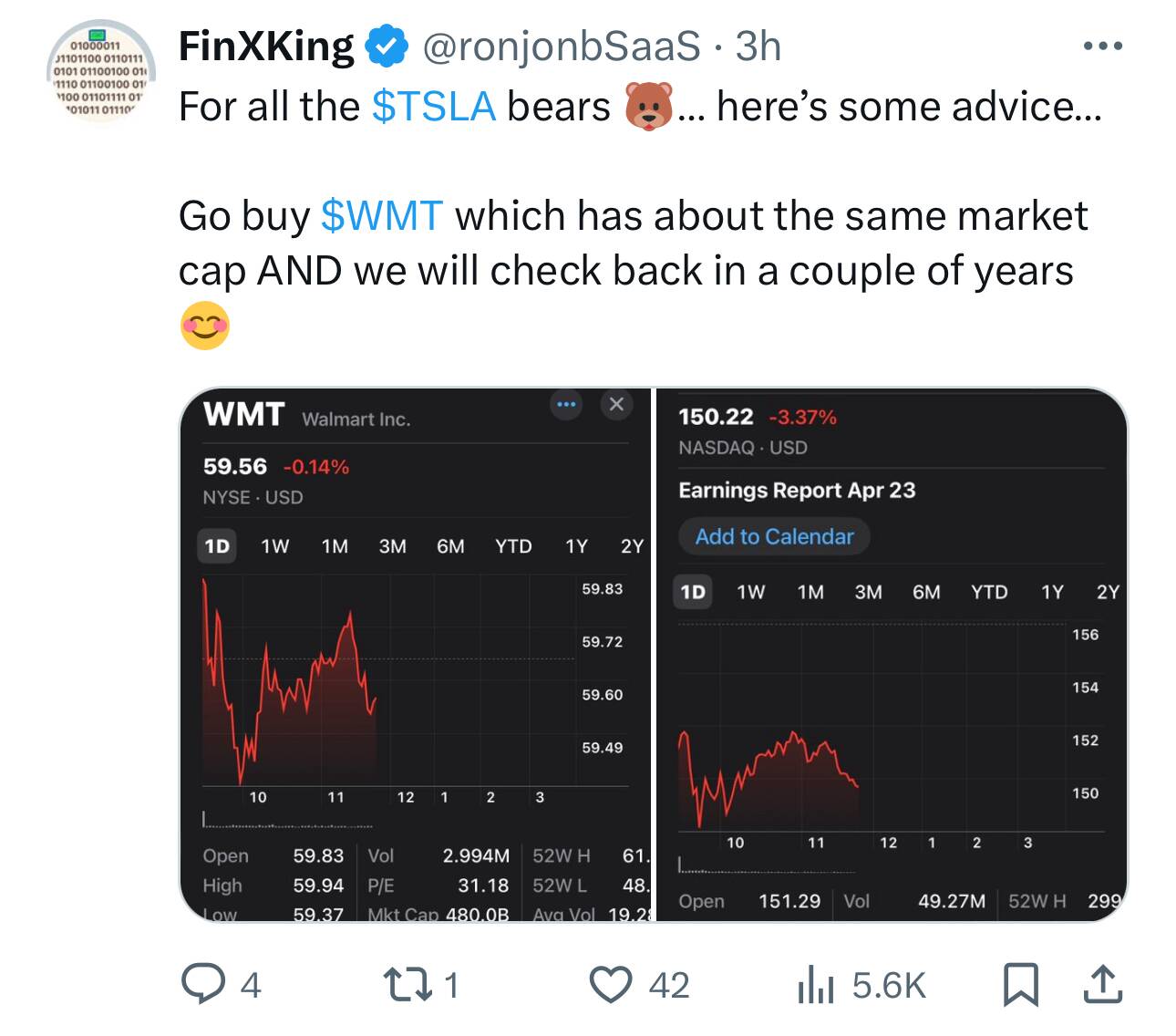Share the tweet via share icon
The image size is (1176, 1036).
pyautogui.click(x=1102, y=985)
